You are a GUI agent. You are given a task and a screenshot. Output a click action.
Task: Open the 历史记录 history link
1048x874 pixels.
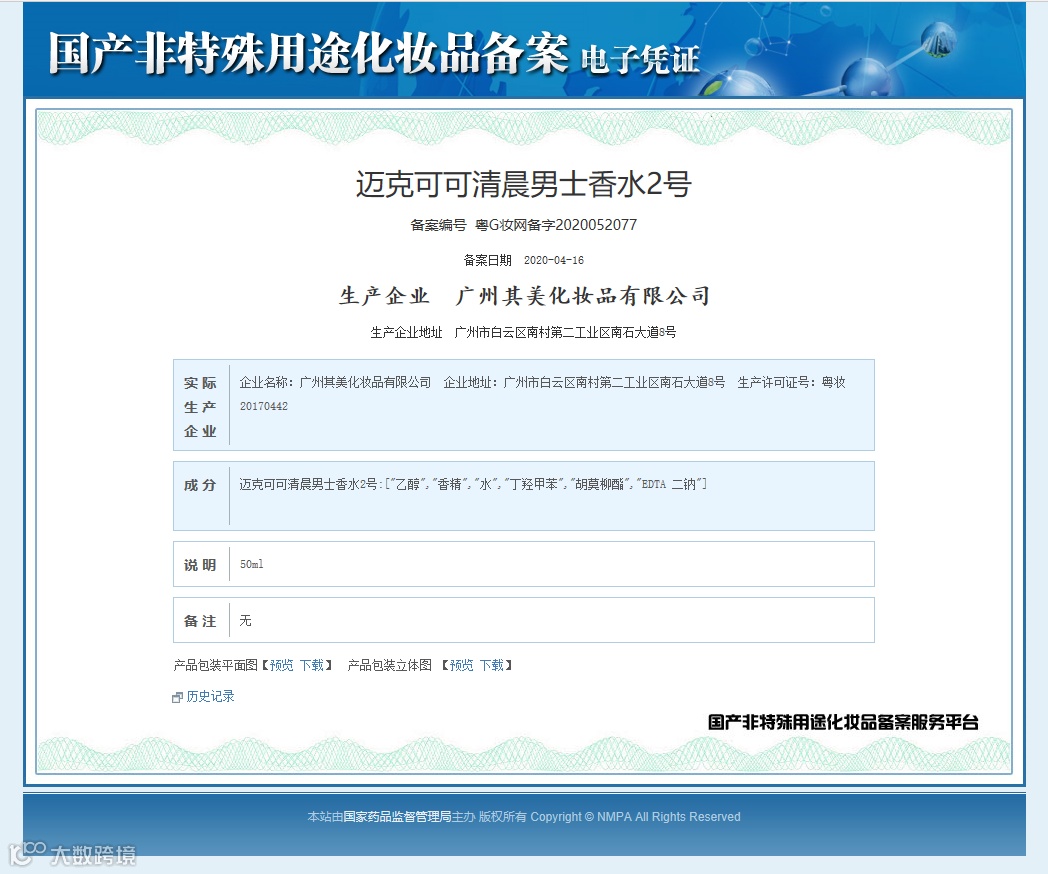[210, 696]
